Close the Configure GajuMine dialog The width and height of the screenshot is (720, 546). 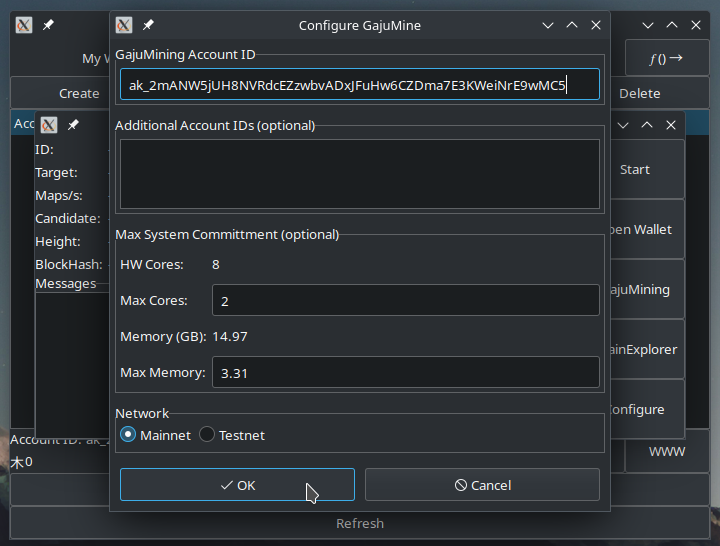[x=596, y=25]
